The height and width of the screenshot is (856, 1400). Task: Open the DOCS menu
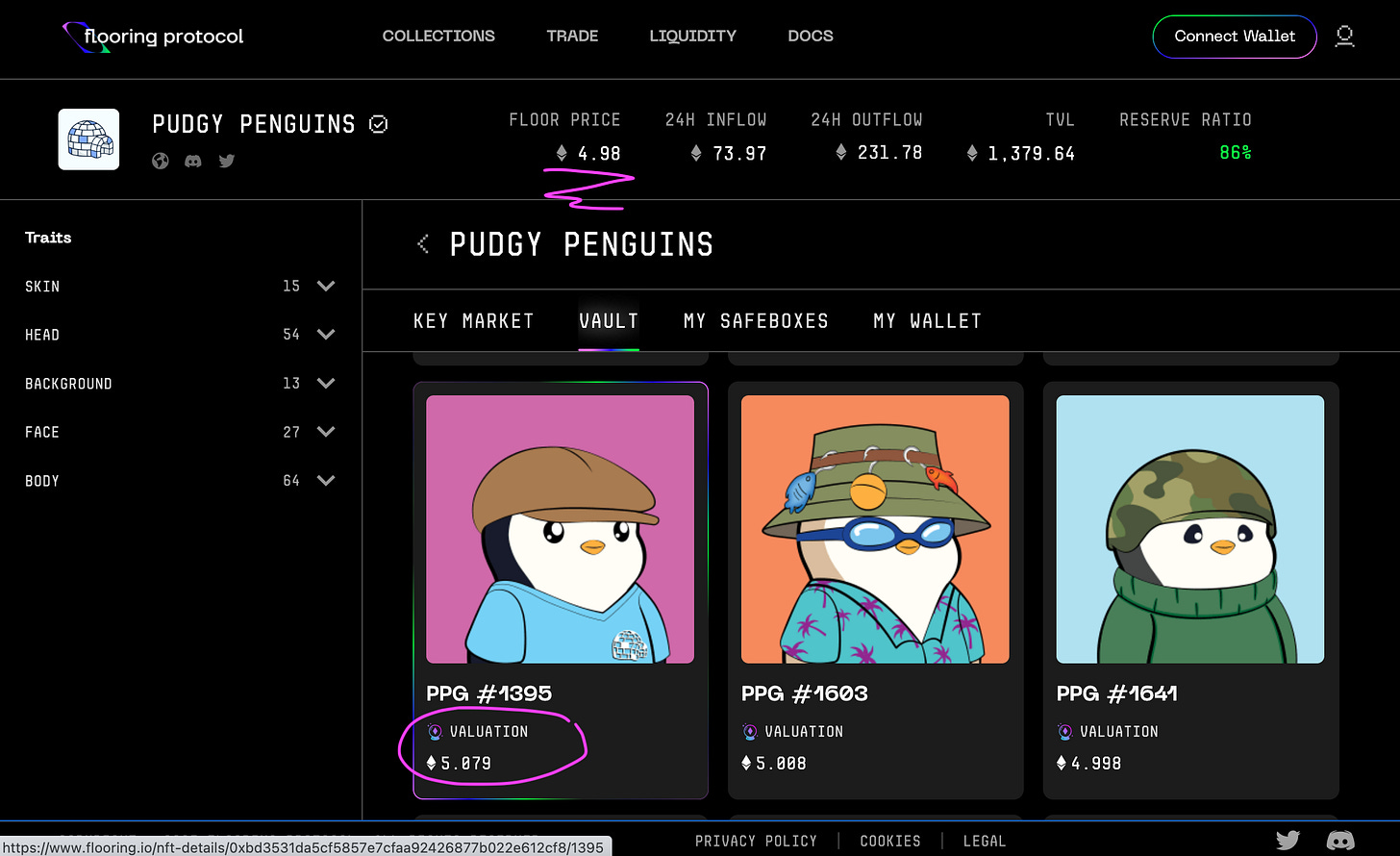[x=811, y=36]
